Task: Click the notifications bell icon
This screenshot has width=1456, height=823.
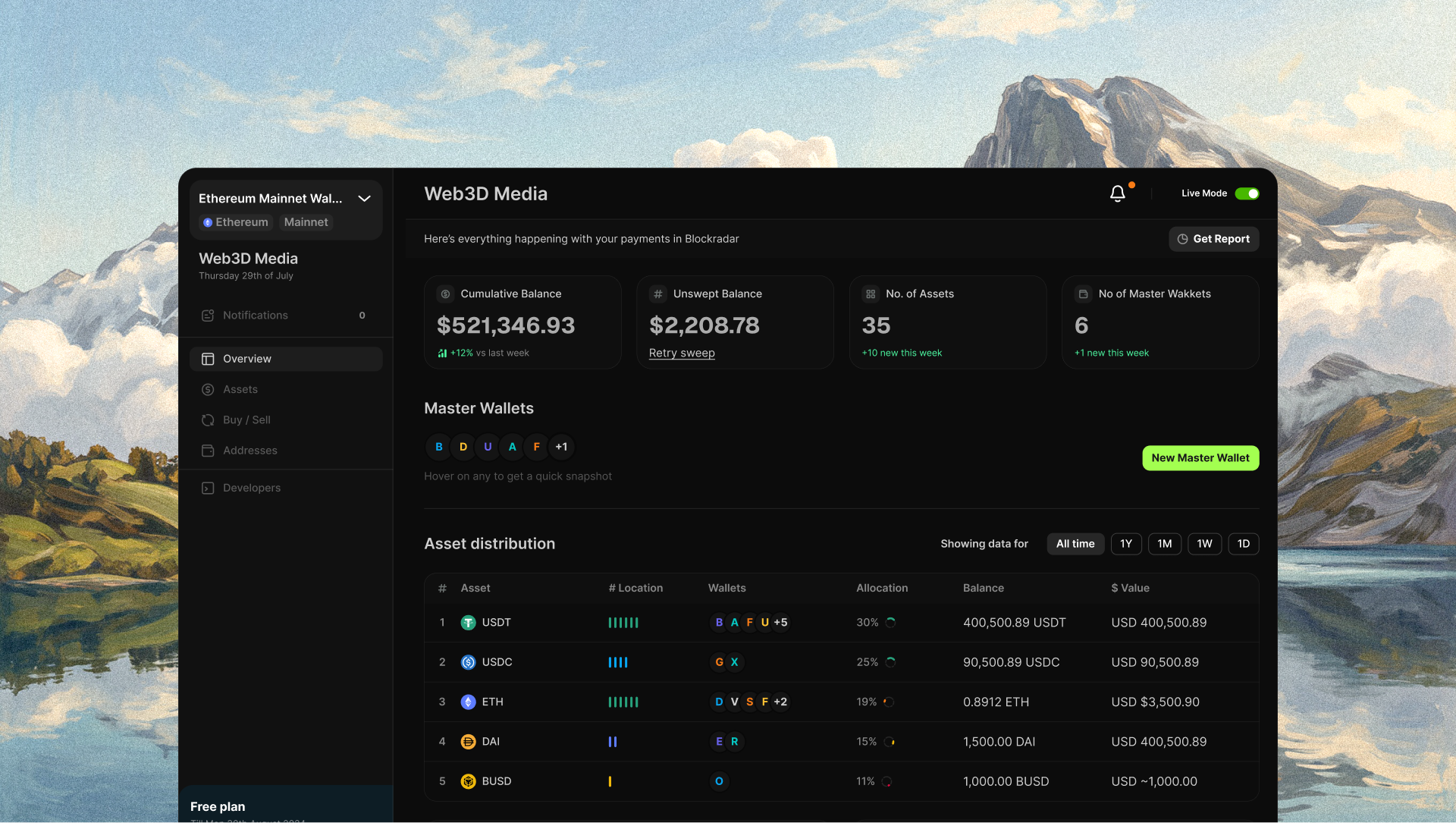Action: pyautogui.click(x=1117, y=193)
